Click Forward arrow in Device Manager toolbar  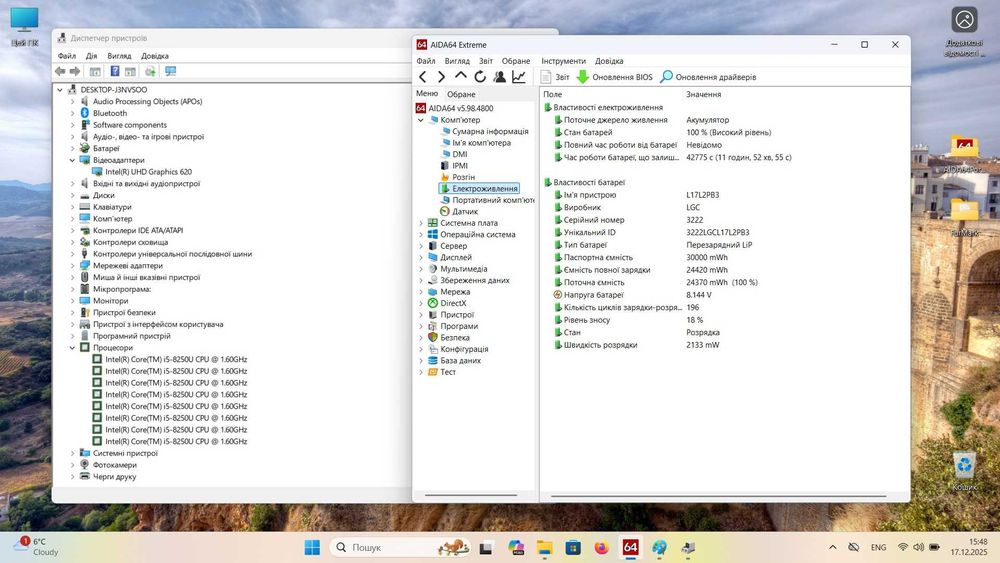75,71
